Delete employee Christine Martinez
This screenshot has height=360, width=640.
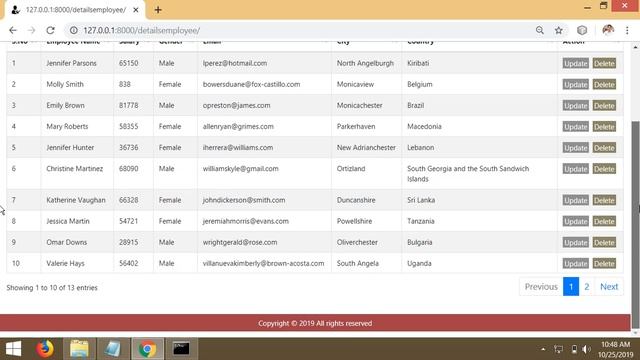(604, 169)
